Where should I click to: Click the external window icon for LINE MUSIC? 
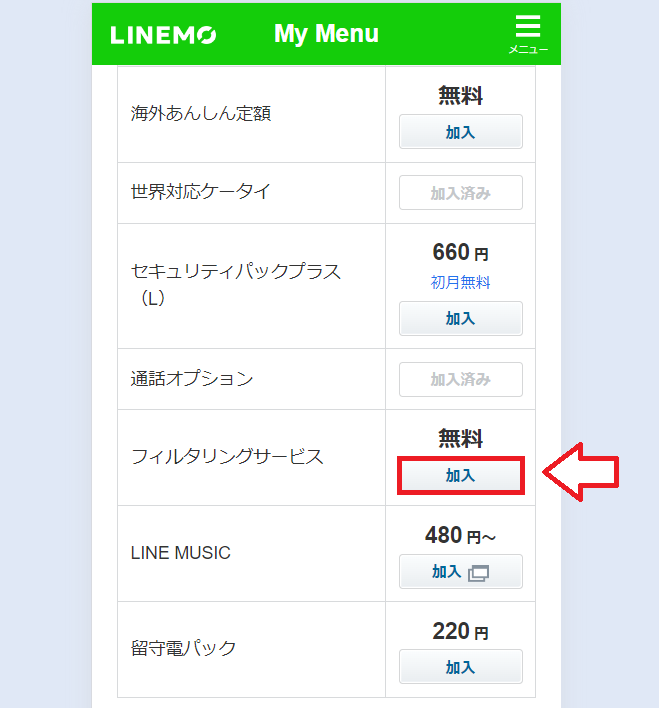click(x=479, y=573)
